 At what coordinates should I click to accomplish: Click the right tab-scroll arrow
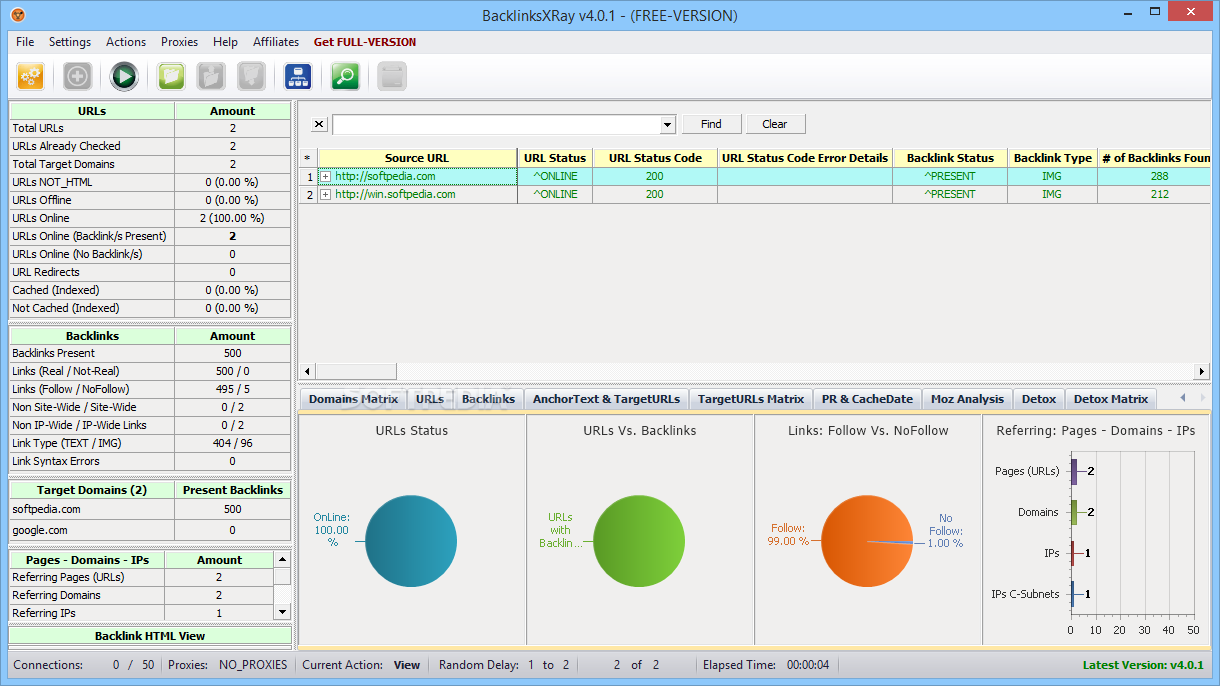[1203, 398]
